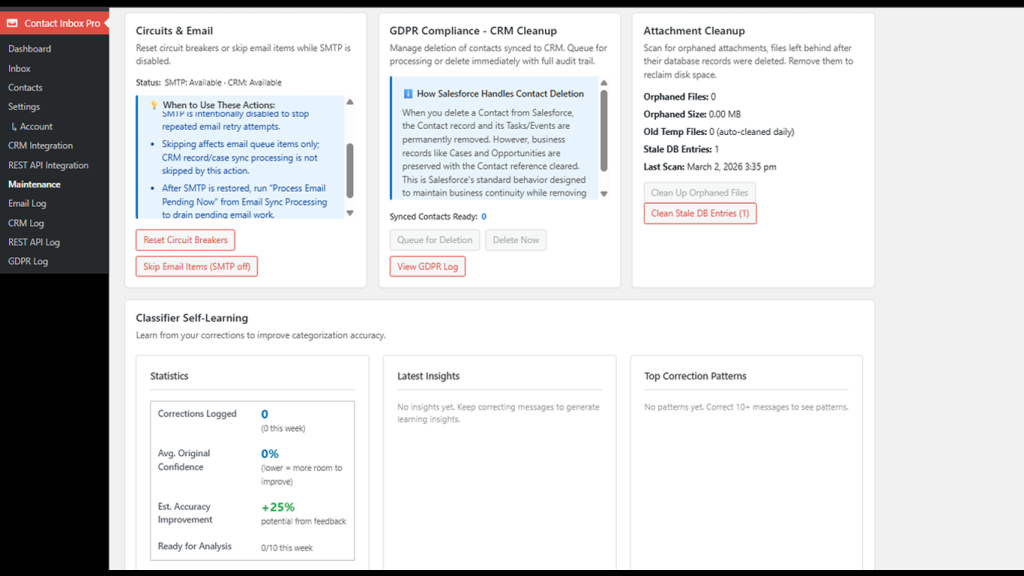Click the Account submenu arrow icon
The image size is (1024, 576).
pos(14,127)
